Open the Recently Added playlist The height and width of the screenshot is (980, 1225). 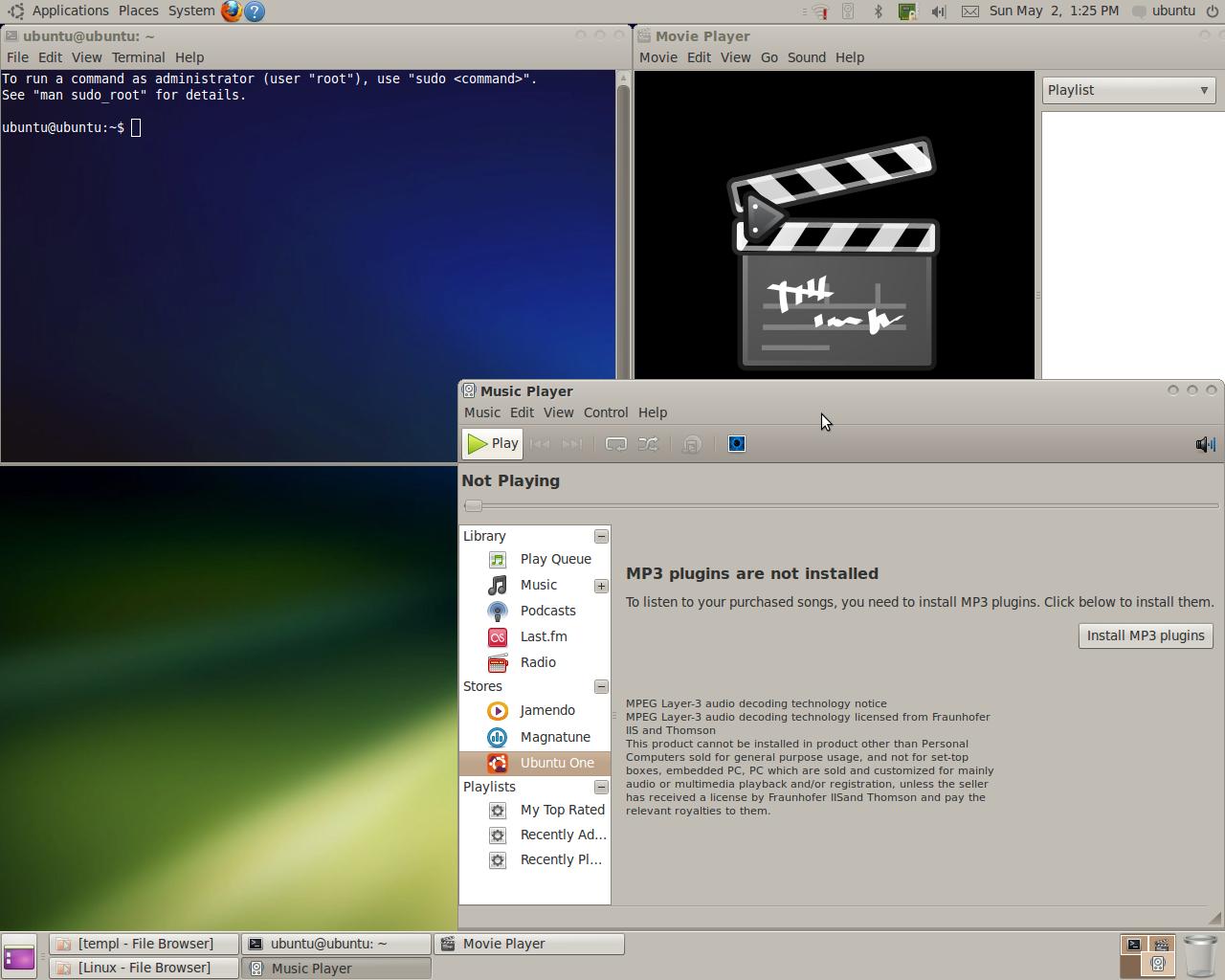(x=535, y=835)
